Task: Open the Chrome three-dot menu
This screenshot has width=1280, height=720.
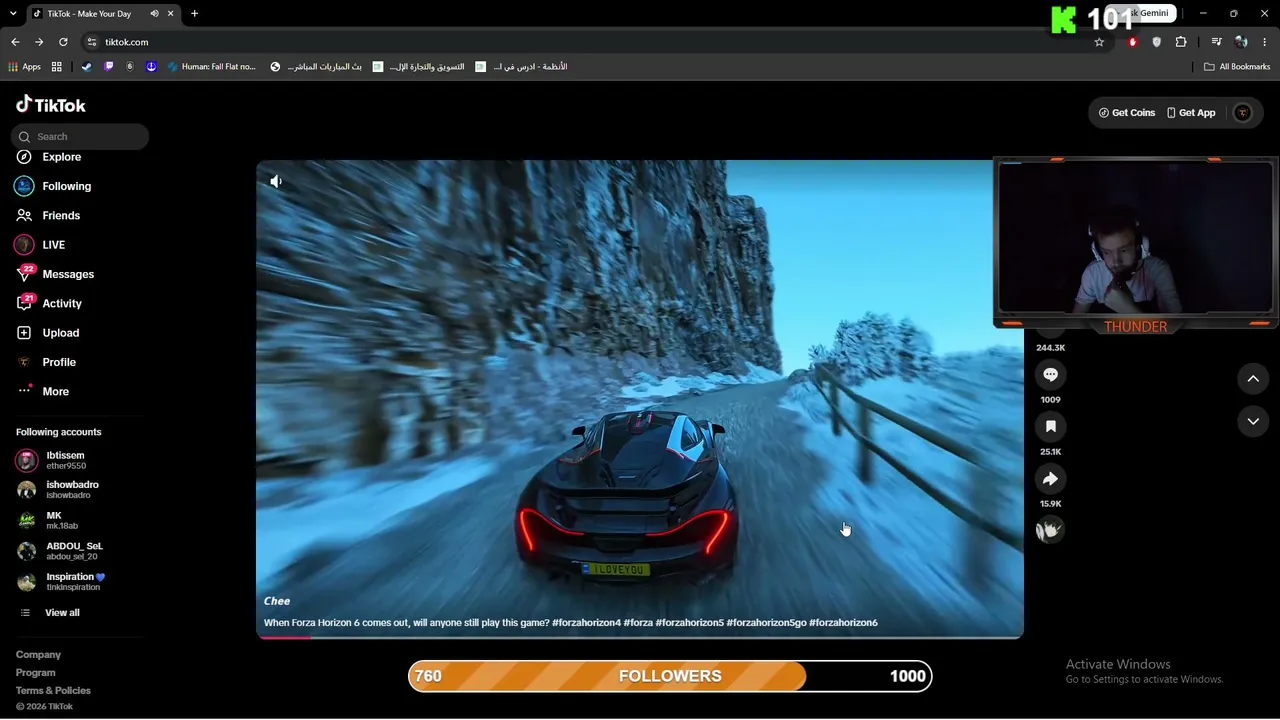Action: pos(1265,42)
